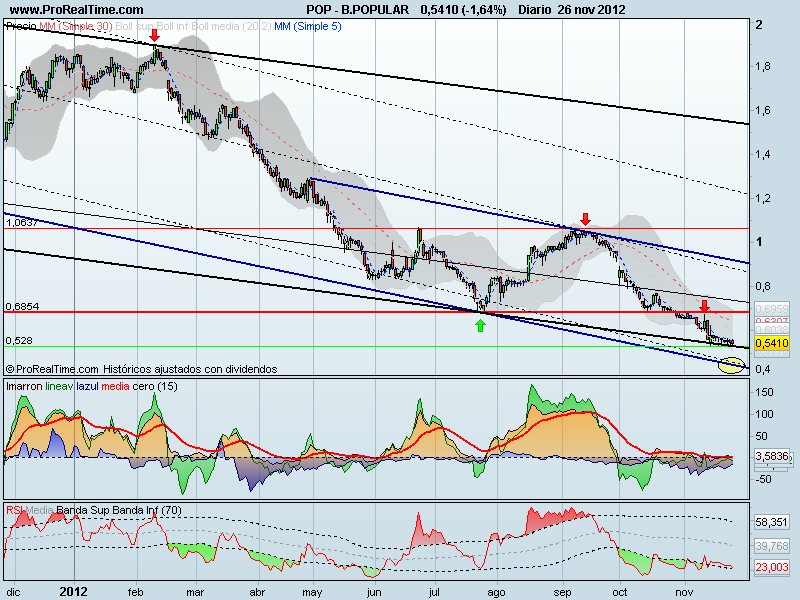This screenshot has width=800, height=600.
Task: Select the POP - B.POPULAR ticker title
Action: pos(358,9)
